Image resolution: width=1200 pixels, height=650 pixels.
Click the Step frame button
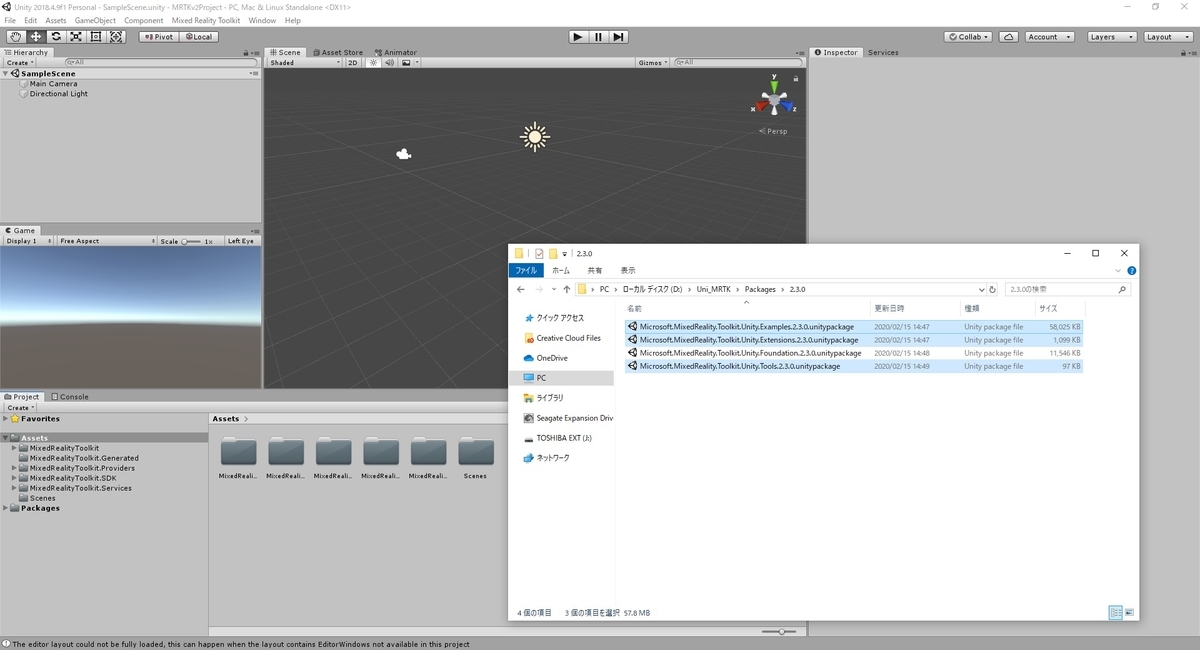point(619,37)
